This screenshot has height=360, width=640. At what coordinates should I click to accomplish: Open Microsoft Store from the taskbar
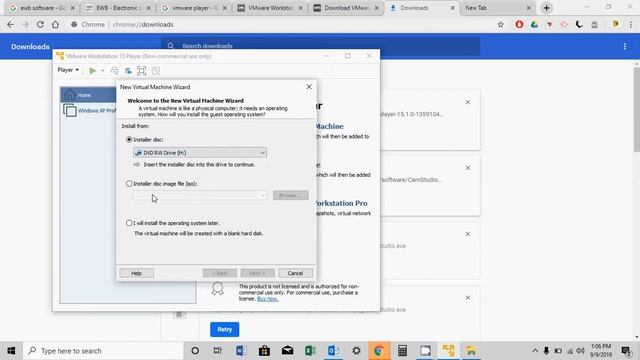264,351
